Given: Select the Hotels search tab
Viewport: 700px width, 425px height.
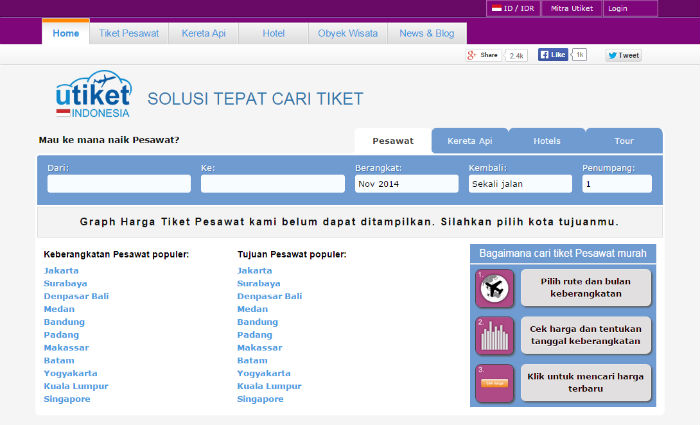Looking at the screenshot, I should (x=547, y=141).
